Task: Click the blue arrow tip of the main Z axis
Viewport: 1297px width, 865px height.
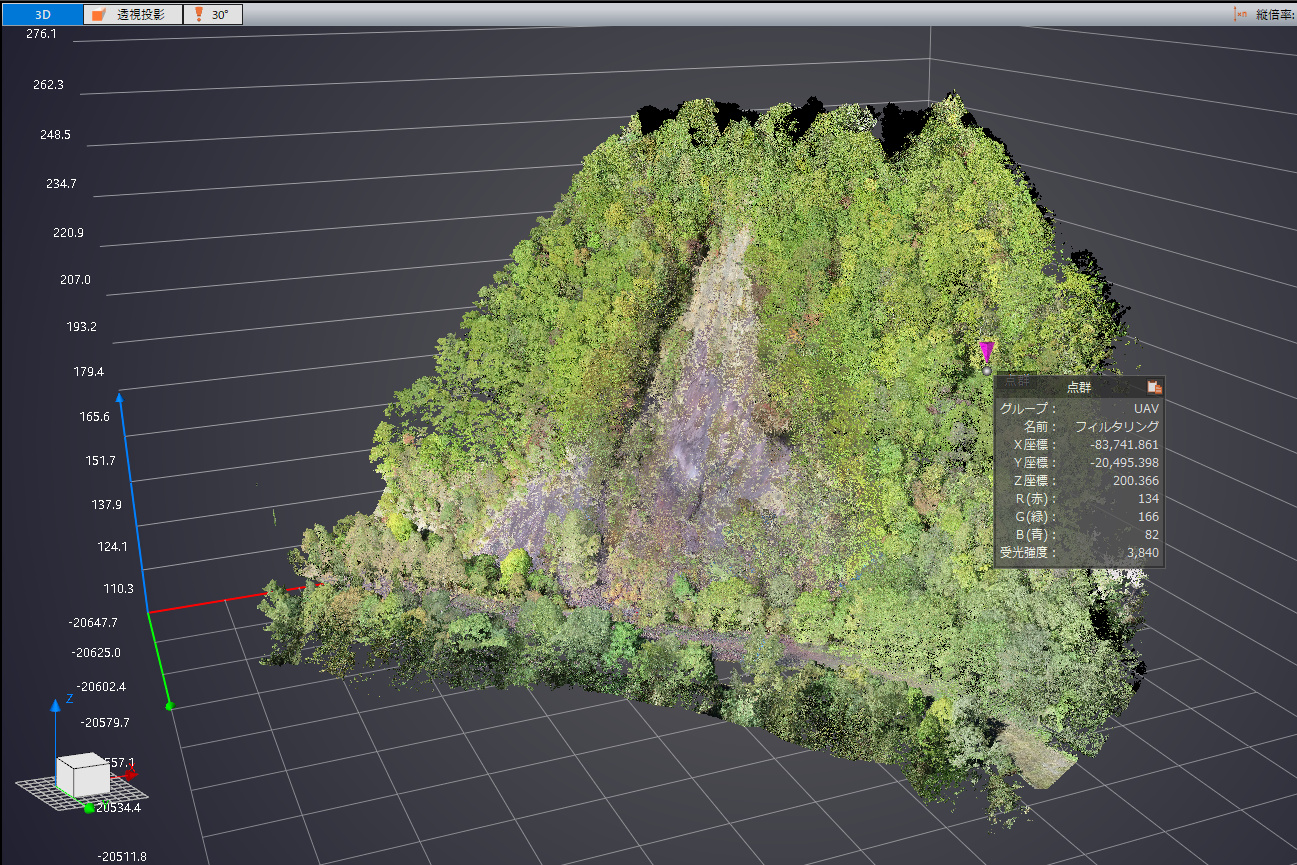Action: tap(120, 398)
